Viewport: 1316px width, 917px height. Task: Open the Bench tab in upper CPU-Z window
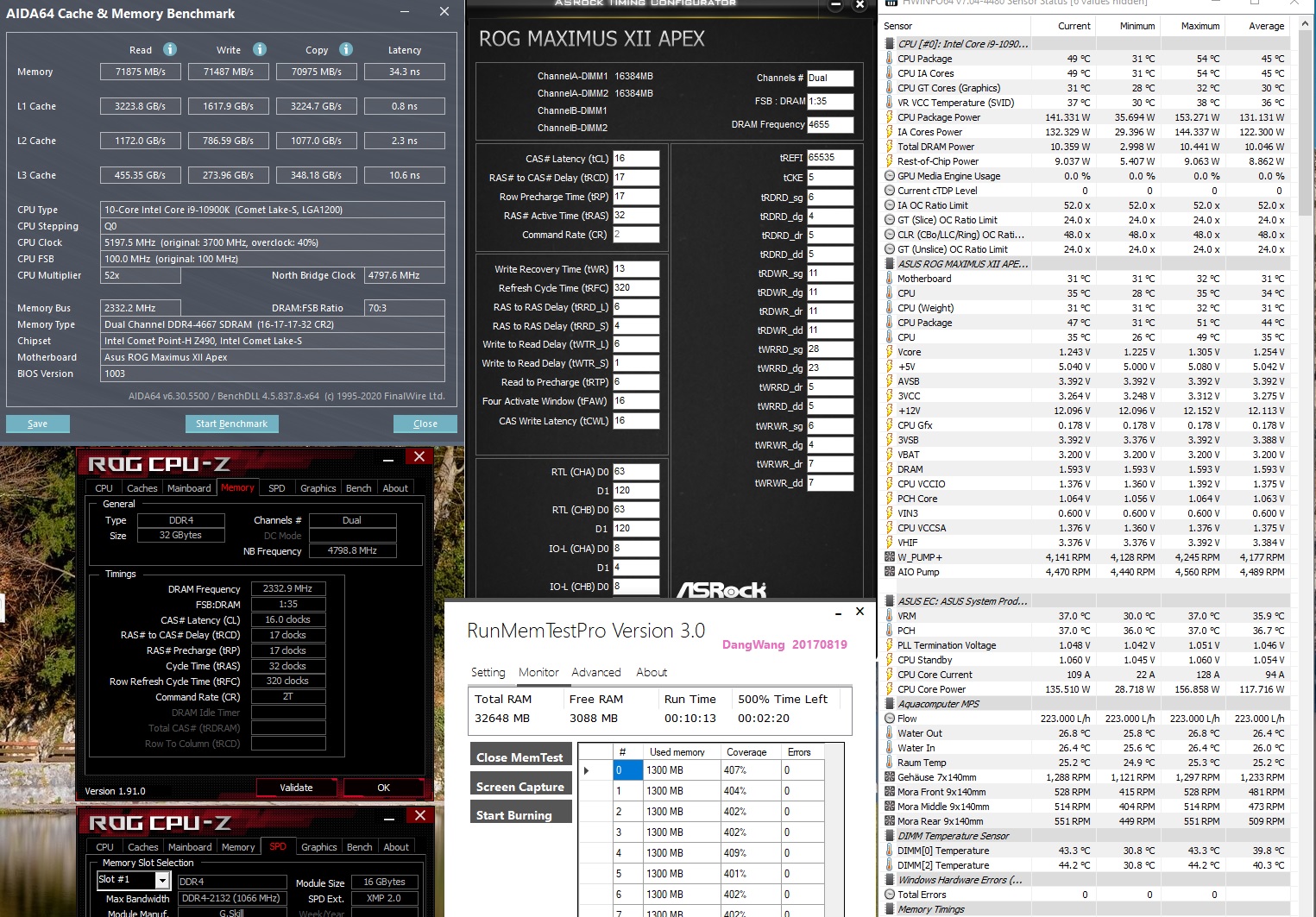point(359,488)
